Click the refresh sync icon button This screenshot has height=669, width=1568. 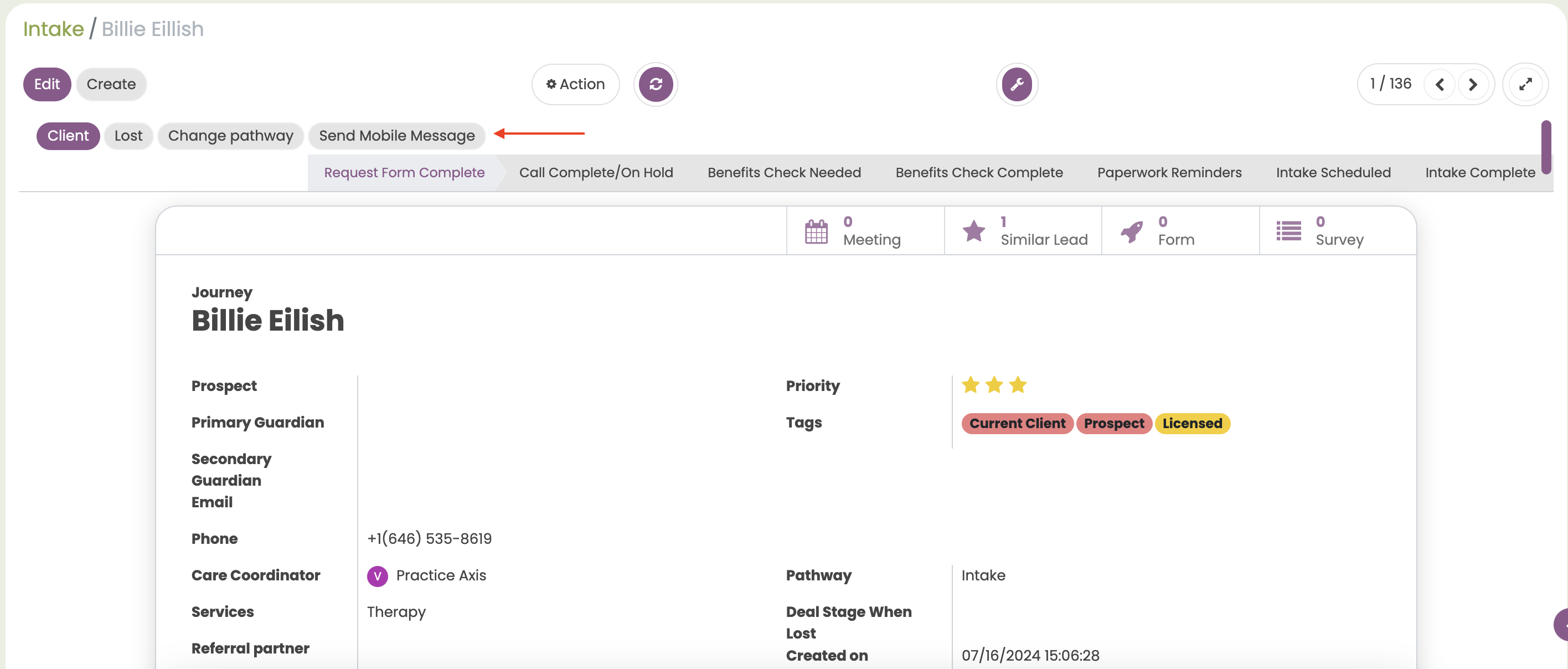pyautogui.click(x=656, y=84)
